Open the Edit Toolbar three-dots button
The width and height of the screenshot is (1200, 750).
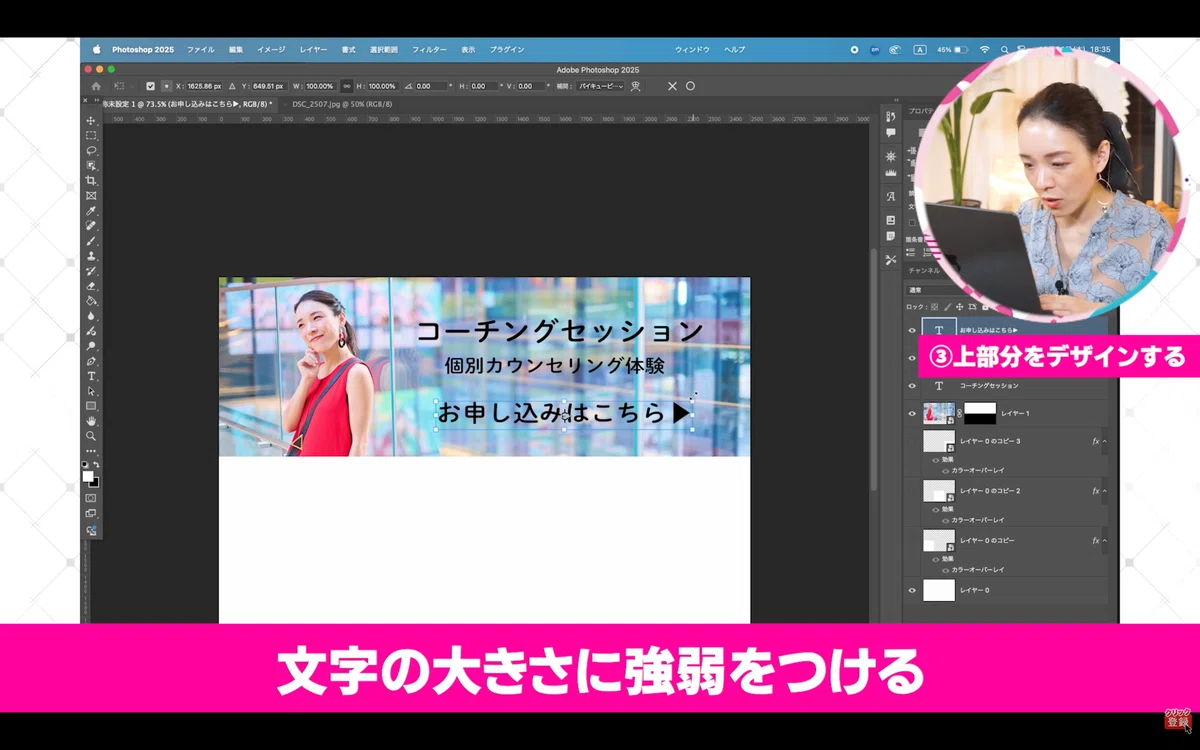click(91, 451)
